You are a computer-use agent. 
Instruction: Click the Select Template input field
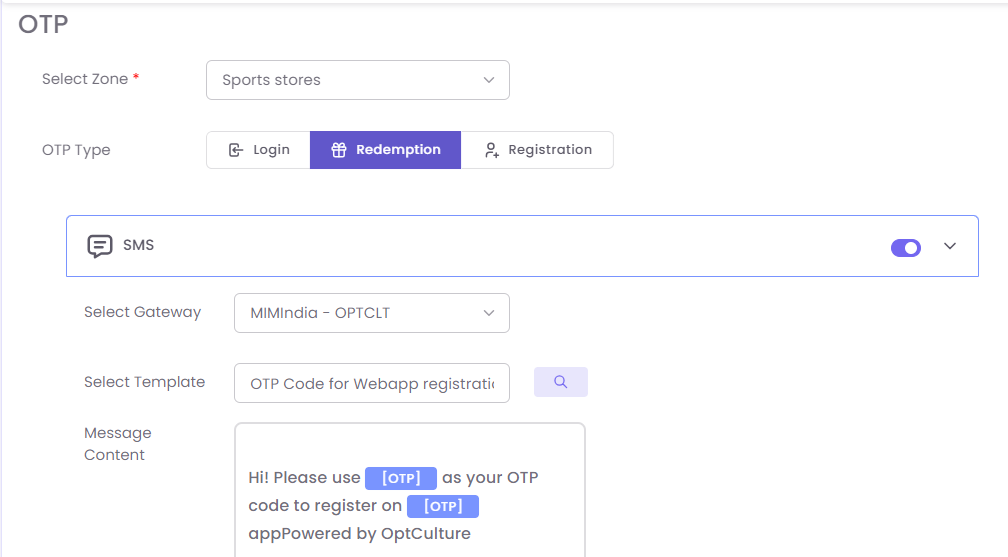[x=372, y=383]
